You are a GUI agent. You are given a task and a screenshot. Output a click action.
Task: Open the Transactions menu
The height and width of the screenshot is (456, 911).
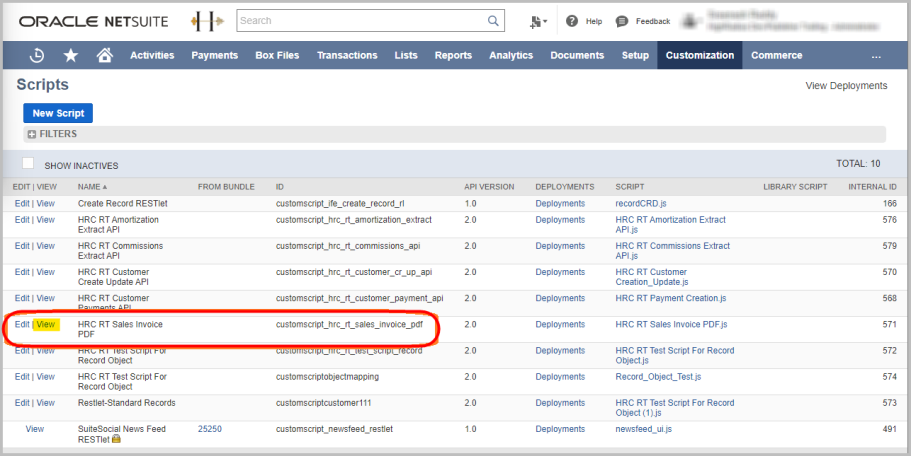coord(347,56)
